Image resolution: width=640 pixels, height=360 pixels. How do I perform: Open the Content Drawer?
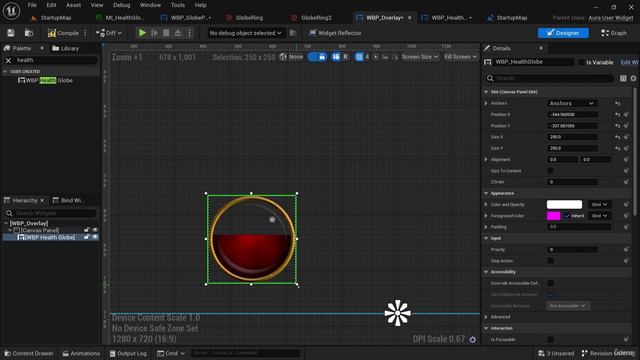click(29, 353)
